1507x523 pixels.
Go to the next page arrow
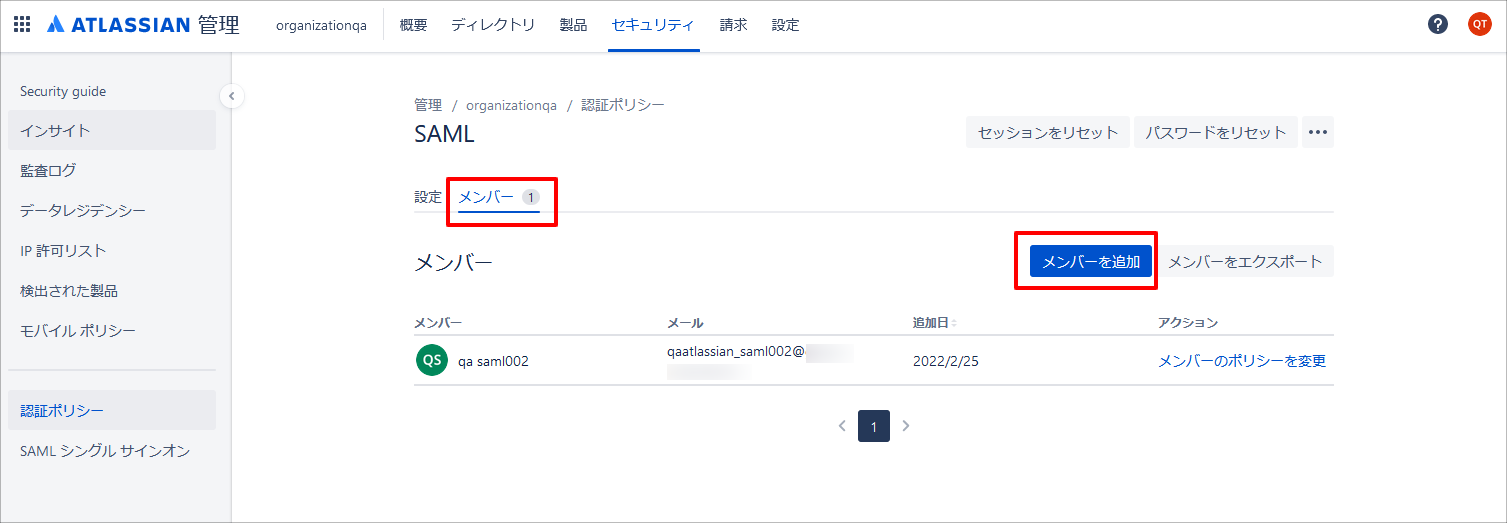coord(906,426)
